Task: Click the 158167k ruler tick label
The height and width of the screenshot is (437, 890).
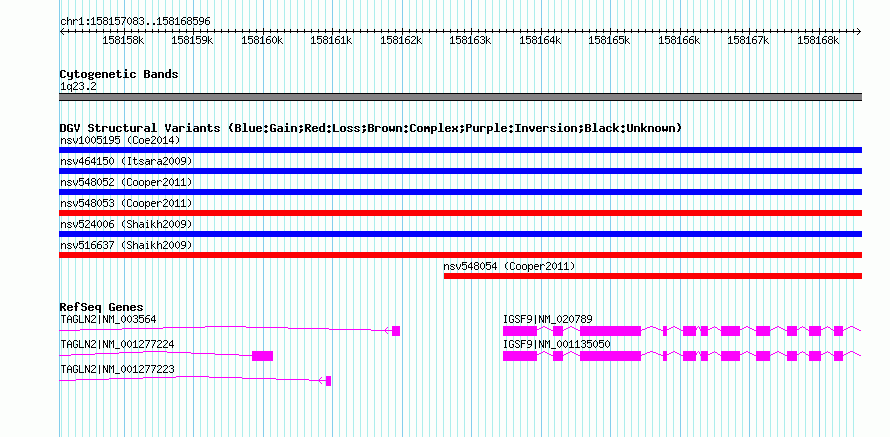Action: click(x=749, y=40)
